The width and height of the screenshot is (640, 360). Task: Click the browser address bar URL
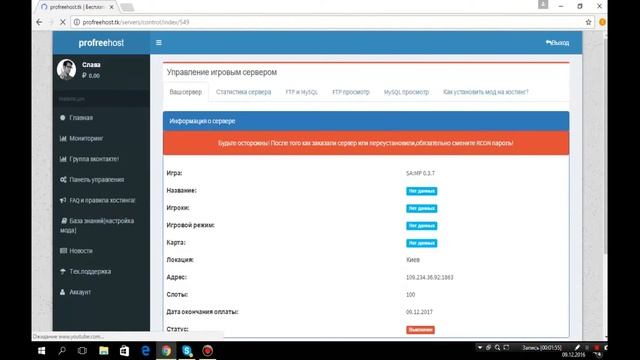pyautogui.click(x=136, y=22)
